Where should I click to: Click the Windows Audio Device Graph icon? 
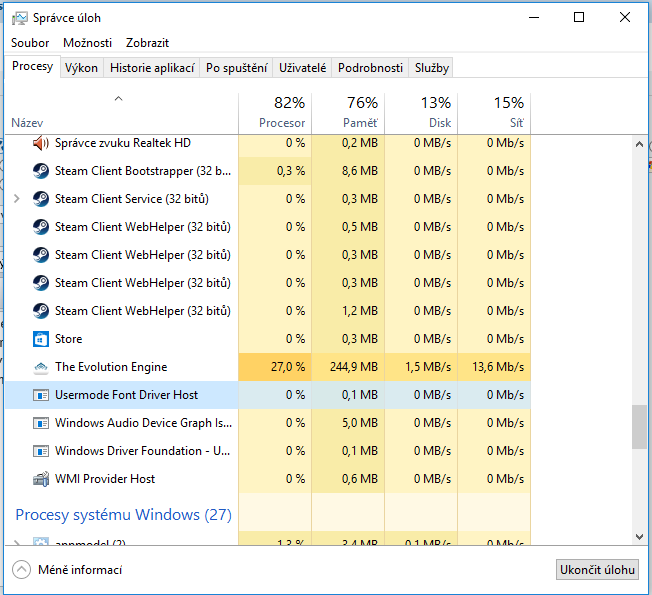pos(41,423)
